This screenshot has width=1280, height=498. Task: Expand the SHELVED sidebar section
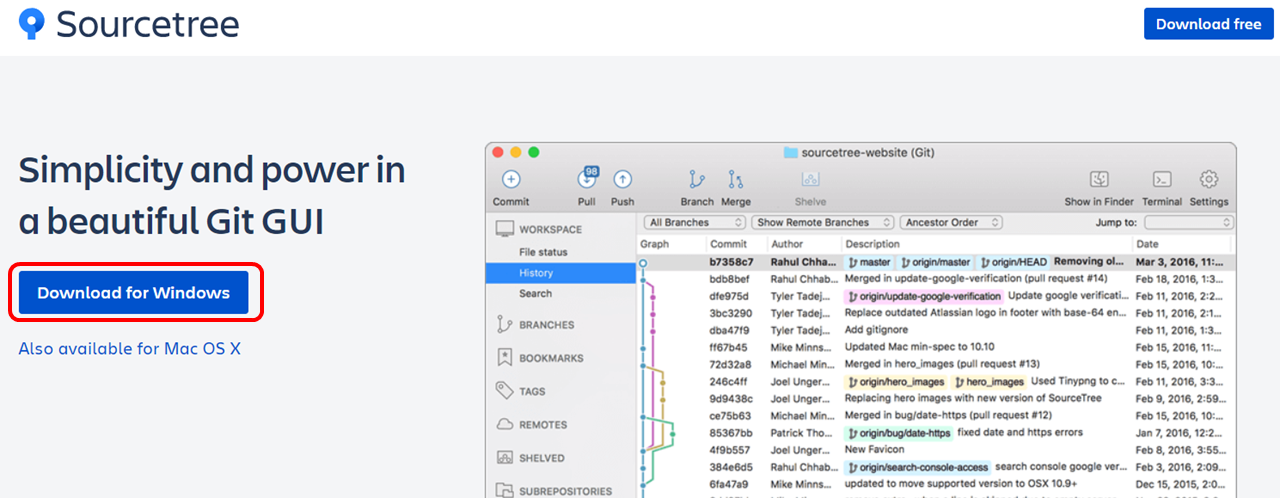[x=541, y=458]
